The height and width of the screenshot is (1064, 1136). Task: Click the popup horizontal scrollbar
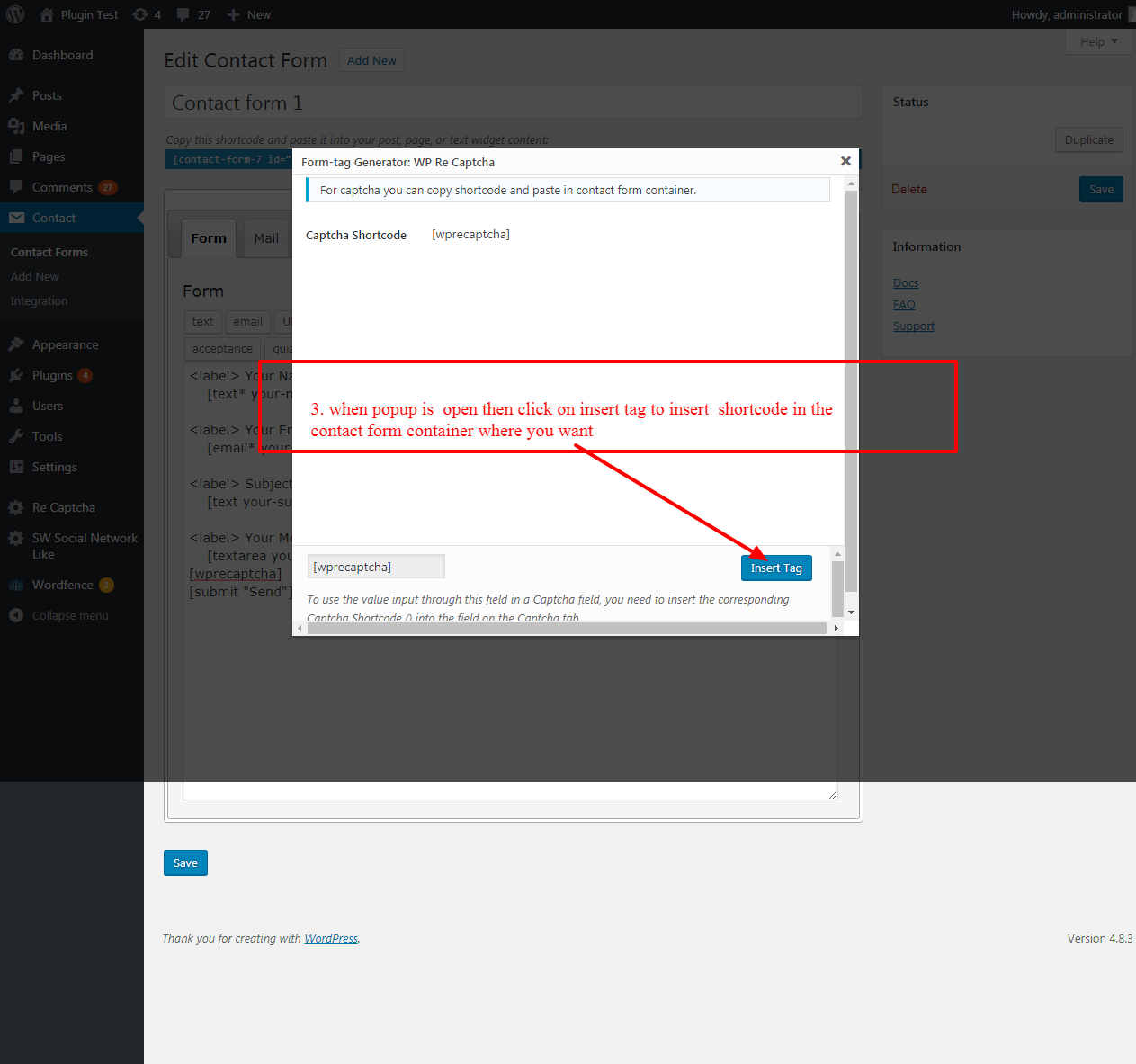567,628
